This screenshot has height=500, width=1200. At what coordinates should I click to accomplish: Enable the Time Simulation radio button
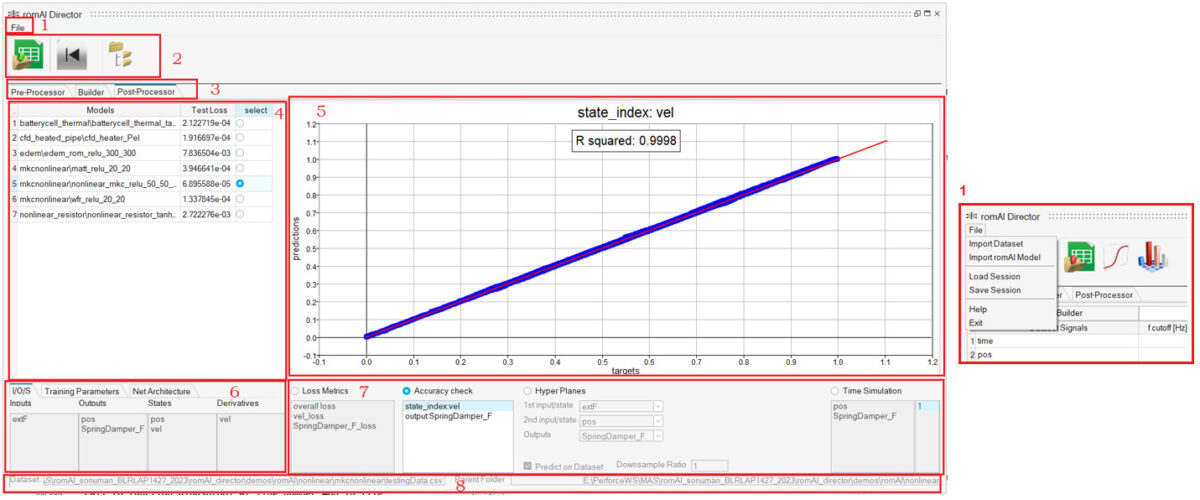pyautogui.click(x=836, y=390)
